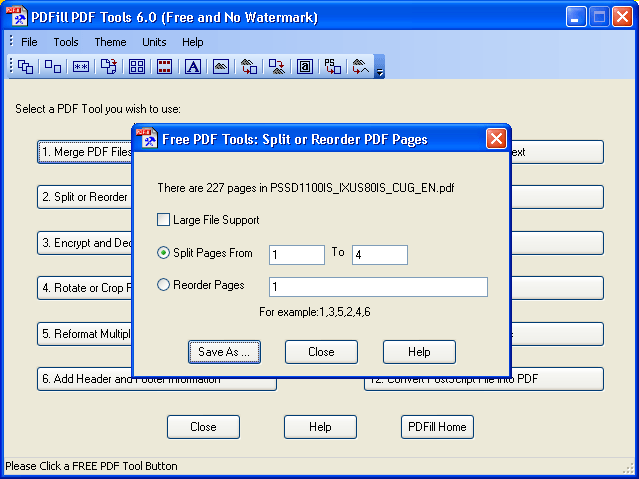Click the Rotate or Crop pages toolbar icon
Viewport: 639px width, 479px height.
[109, 66]
